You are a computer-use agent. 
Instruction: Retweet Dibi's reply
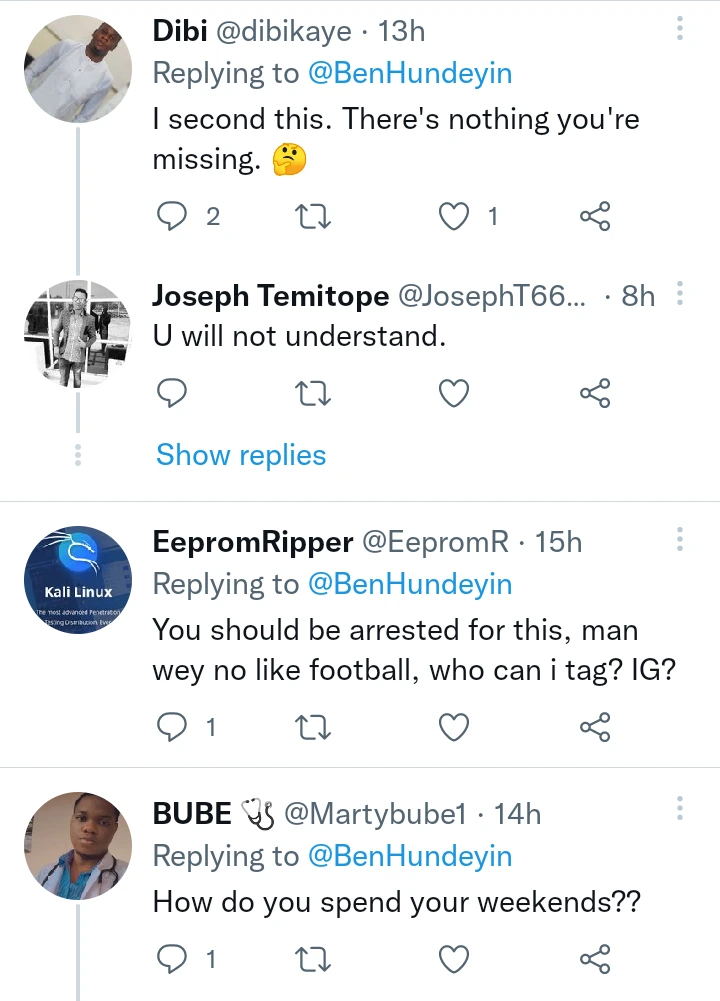coord(315,216)
